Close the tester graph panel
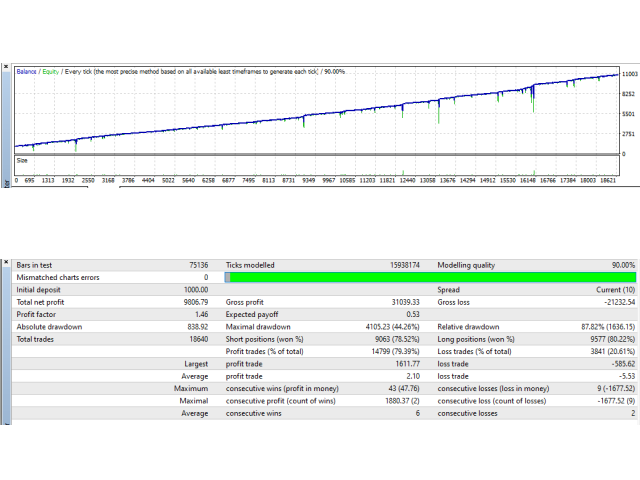 (x=6, y=67)
